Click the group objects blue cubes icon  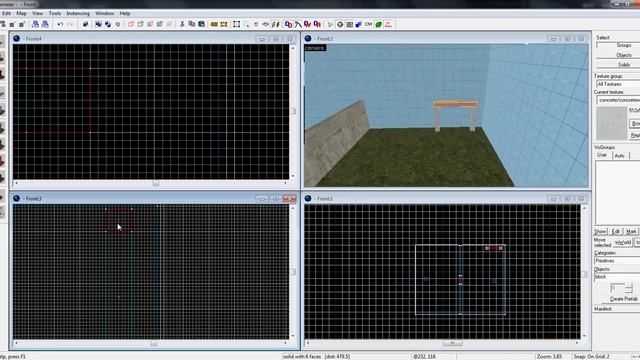pos(98,24)
